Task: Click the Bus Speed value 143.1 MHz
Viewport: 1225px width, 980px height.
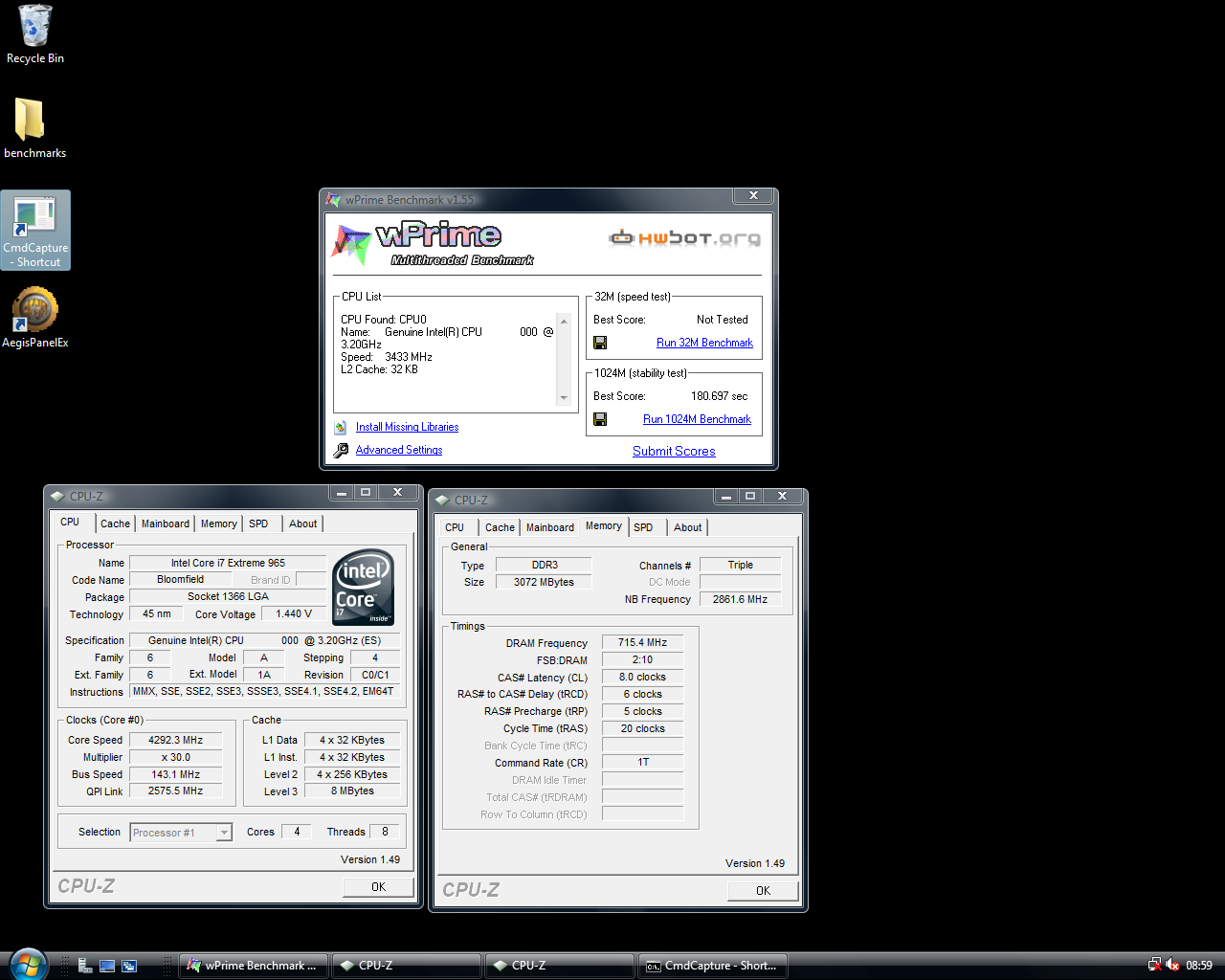Action: point(176,774)
